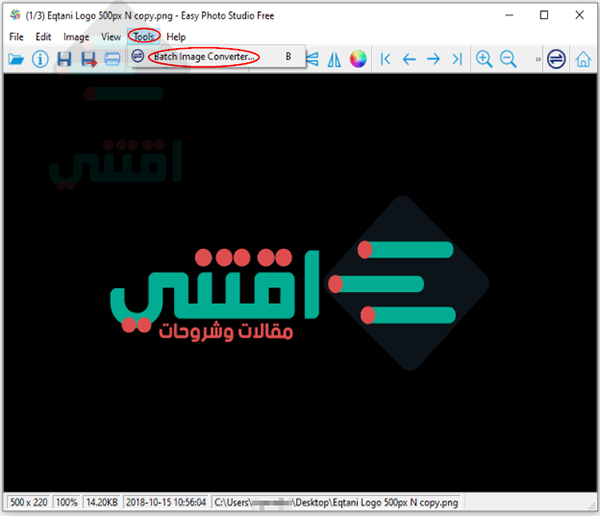Click the Batch Converter toolbar icon

click(556, 59)
